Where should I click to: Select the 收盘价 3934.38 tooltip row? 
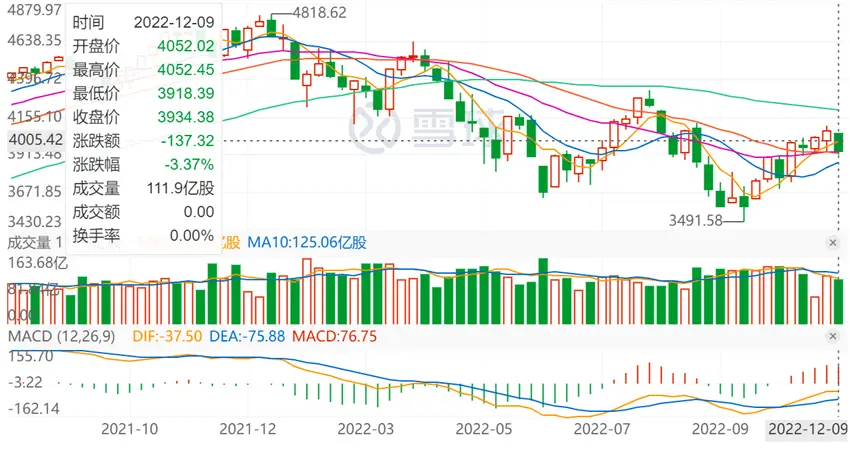(x=144, y=117)
